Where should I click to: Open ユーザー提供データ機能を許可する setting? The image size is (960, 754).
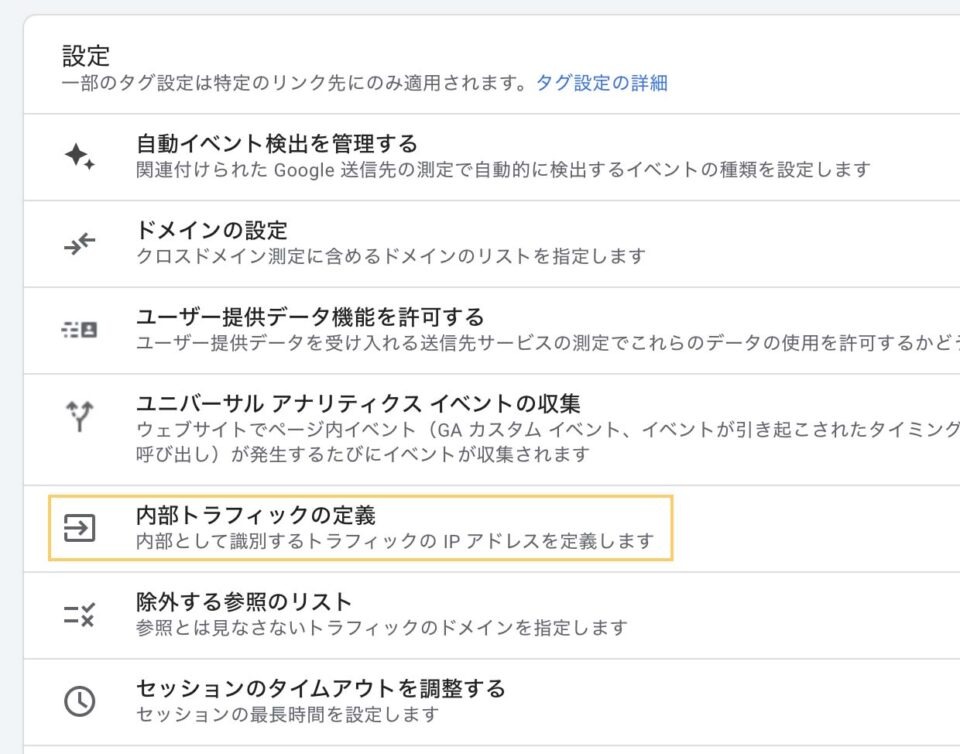coord(310,317)
